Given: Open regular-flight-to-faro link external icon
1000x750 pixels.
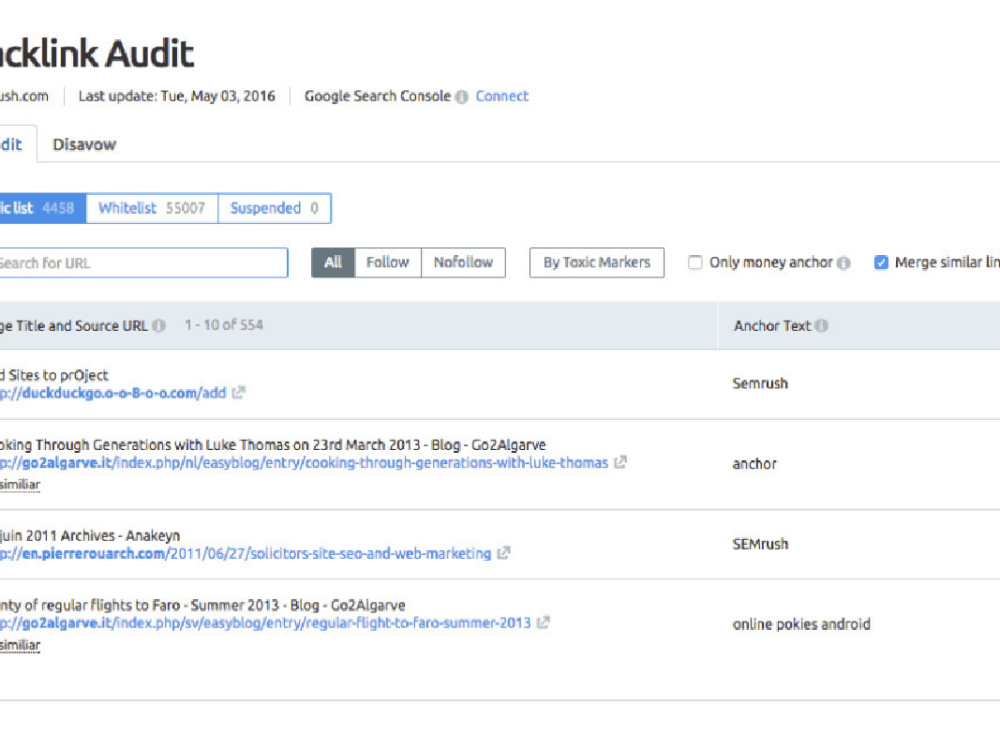Looking at the screenshot, I should 543,622.
